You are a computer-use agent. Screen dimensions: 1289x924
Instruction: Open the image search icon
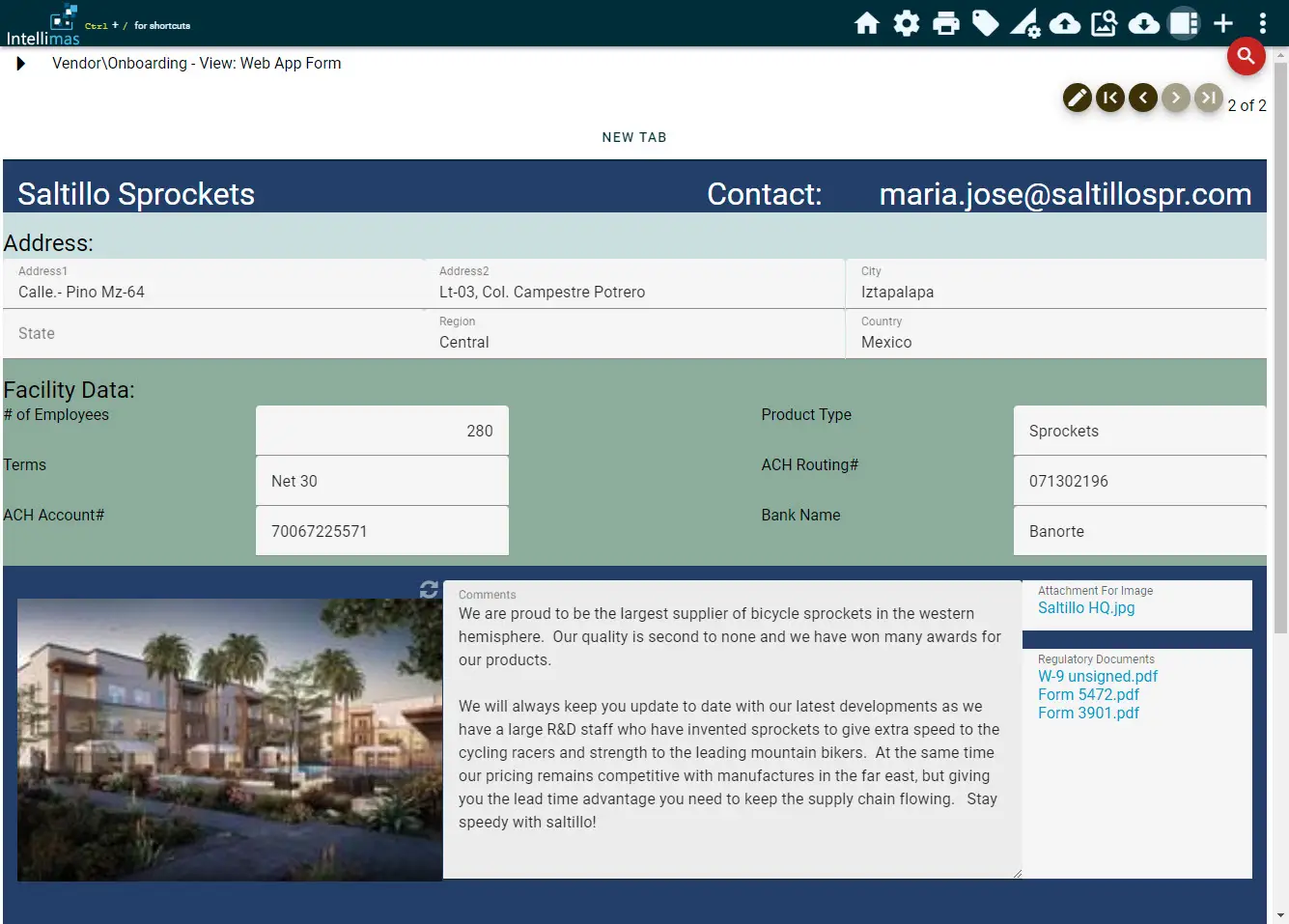1104,23
